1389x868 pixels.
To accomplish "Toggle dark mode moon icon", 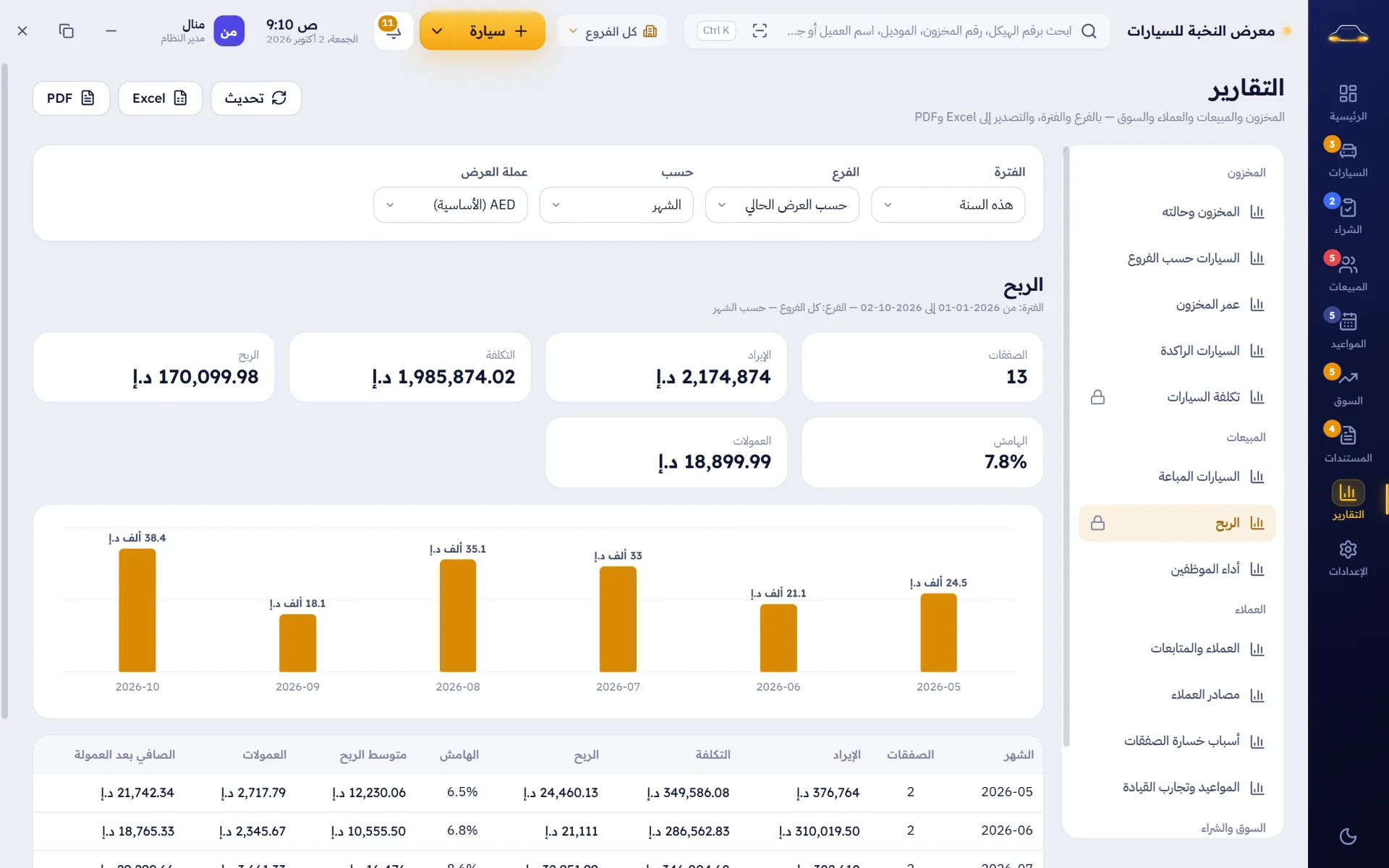I will tap(1348, 836).
